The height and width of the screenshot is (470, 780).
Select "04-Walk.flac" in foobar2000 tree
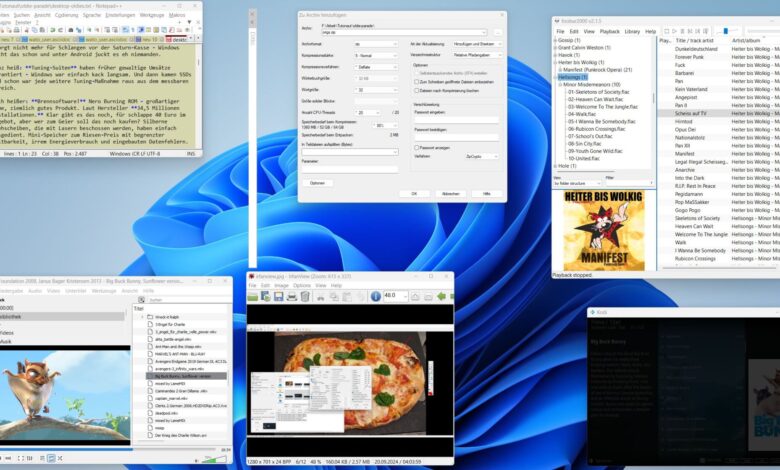[x=581, y=114]
